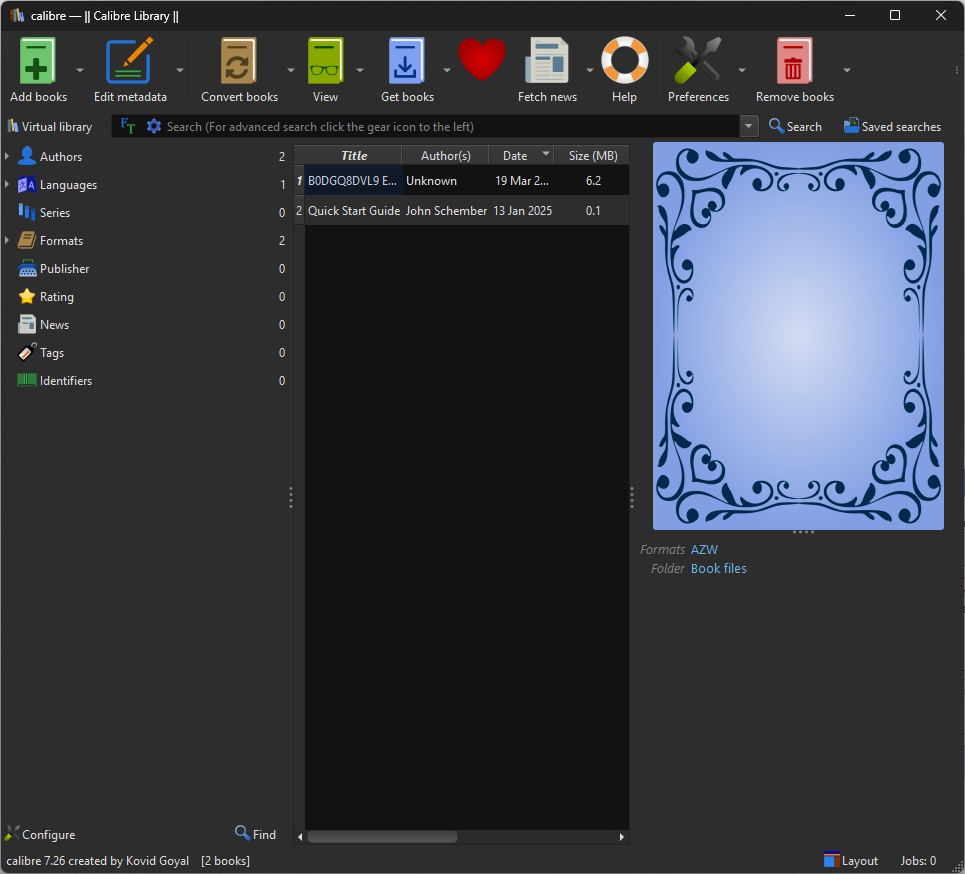Select the Series category
Screen dimensions: 965x874
click(54, 212)
